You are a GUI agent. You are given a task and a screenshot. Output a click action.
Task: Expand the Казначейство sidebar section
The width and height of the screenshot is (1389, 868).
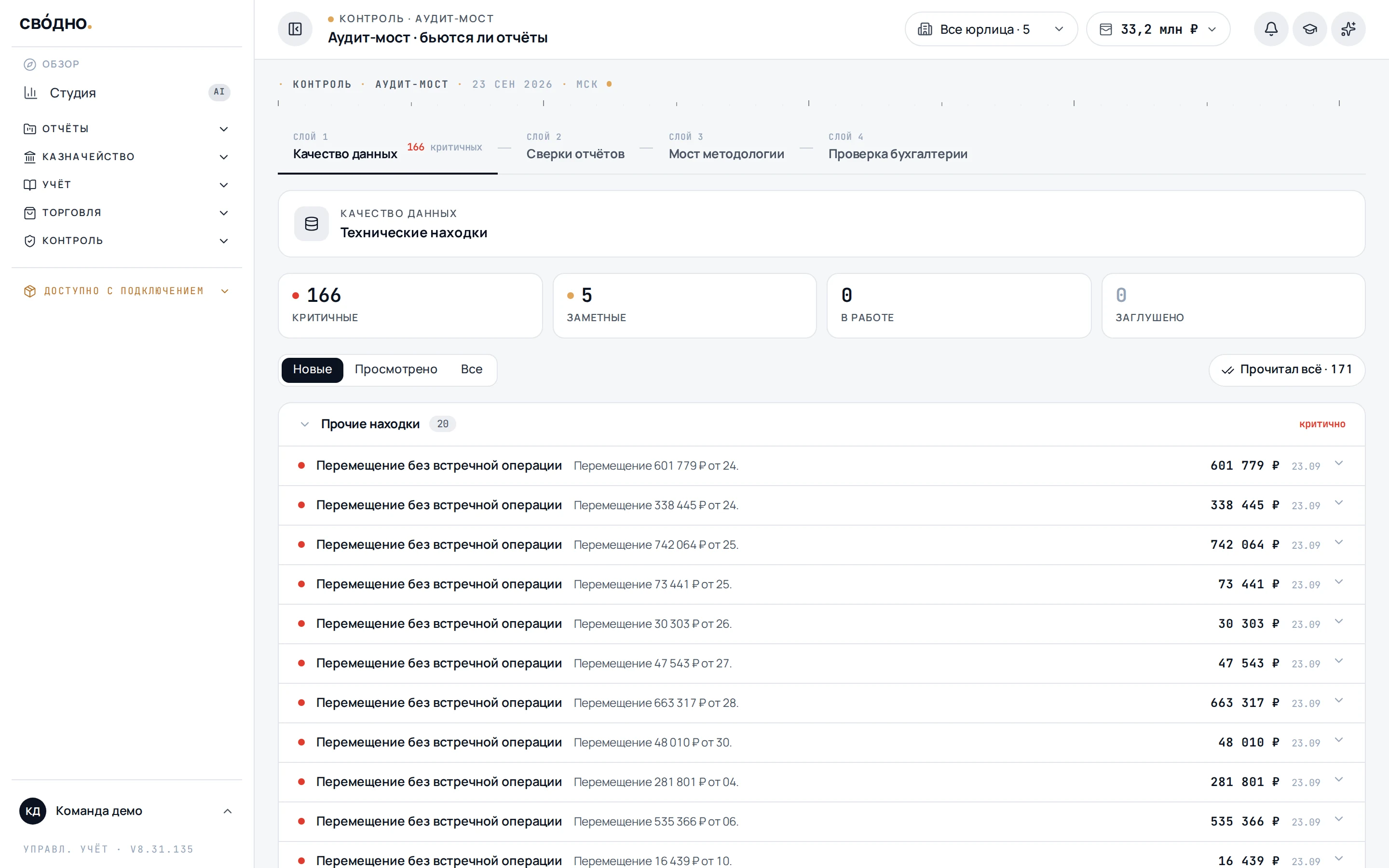[x=127, y=157]
